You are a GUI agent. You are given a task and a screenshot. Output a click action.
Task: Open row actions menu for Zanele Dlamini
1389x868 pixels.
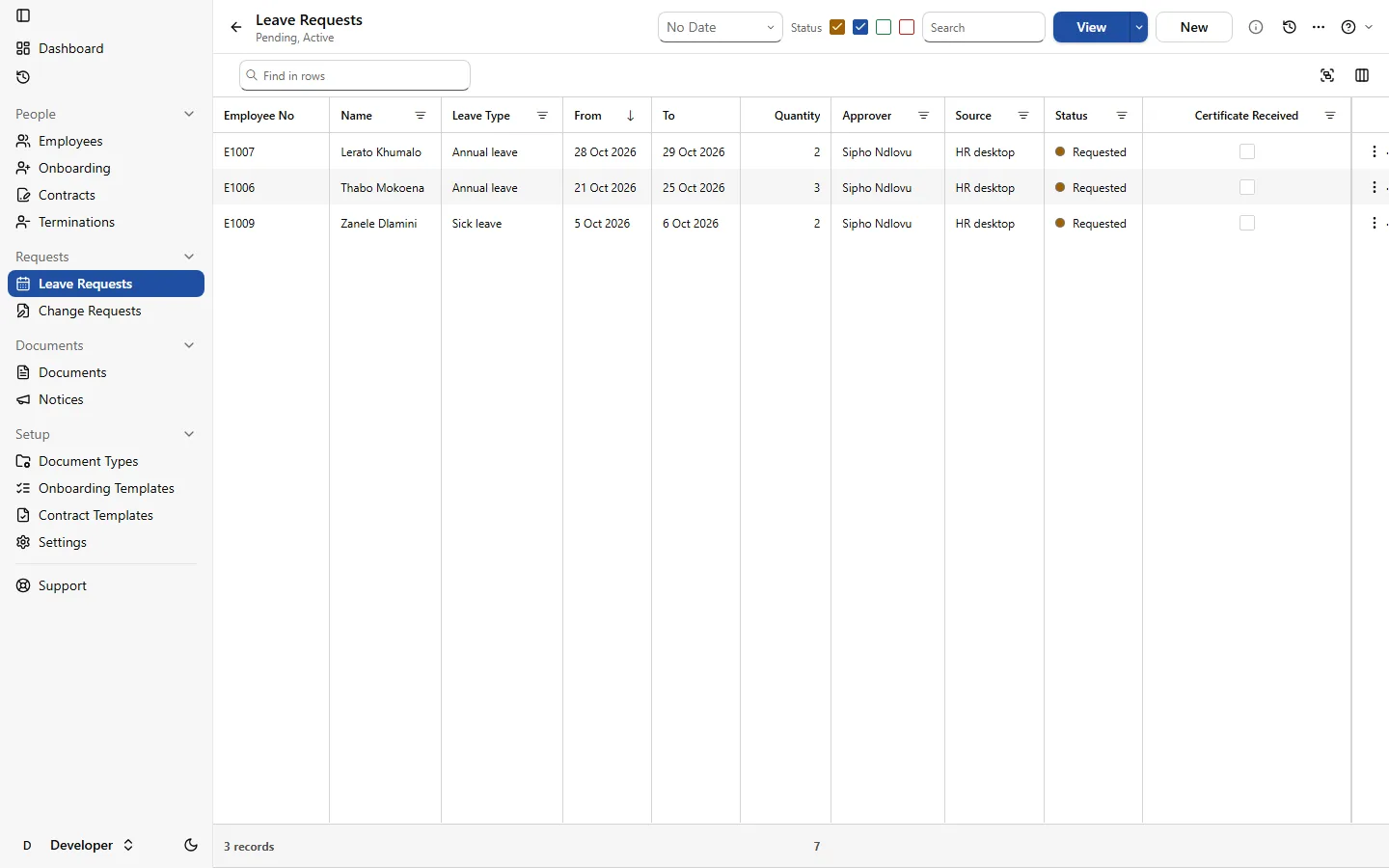coord(1375,223)
